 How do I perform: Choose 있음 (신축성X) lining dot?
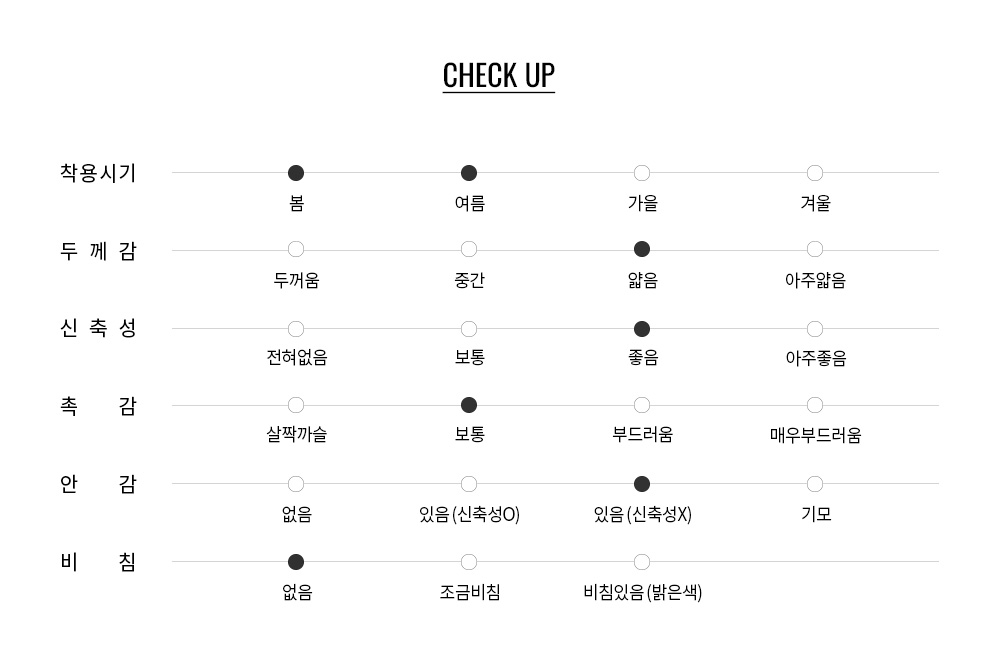coord(642,484)
